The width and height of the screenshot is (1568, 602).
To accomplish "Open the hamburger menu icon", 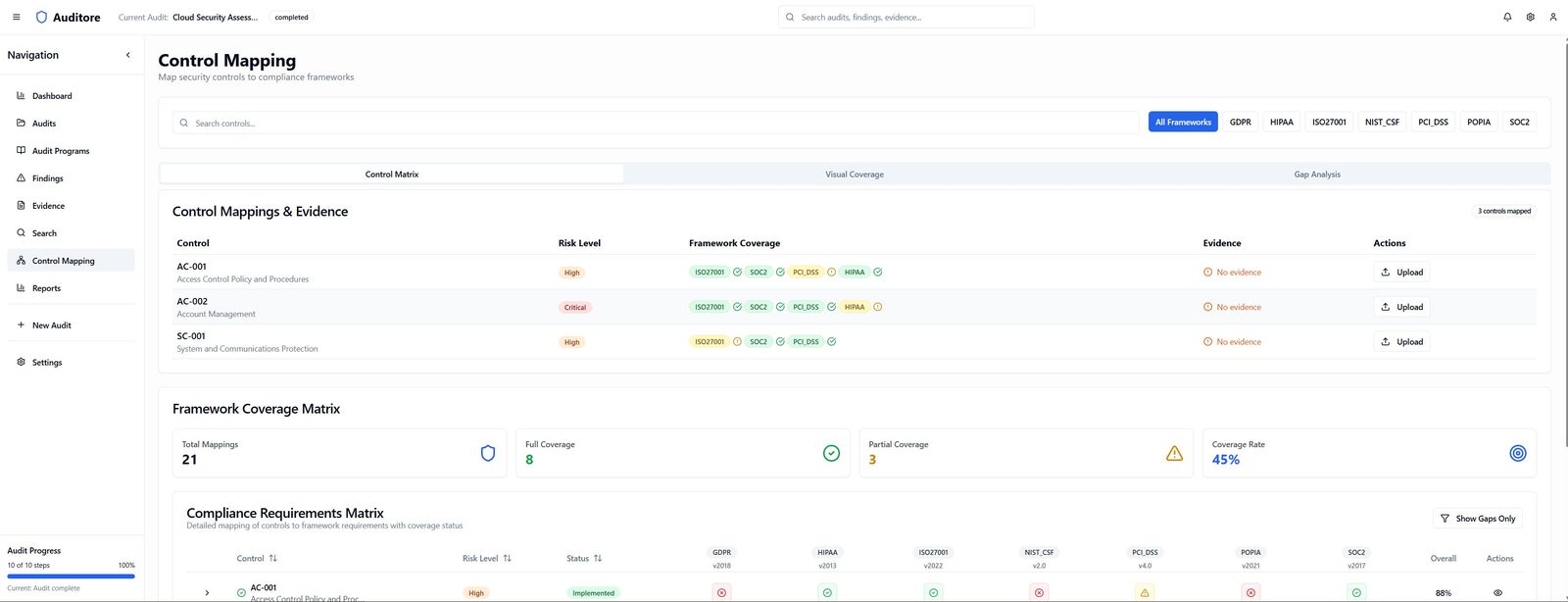I will (16, 17).
